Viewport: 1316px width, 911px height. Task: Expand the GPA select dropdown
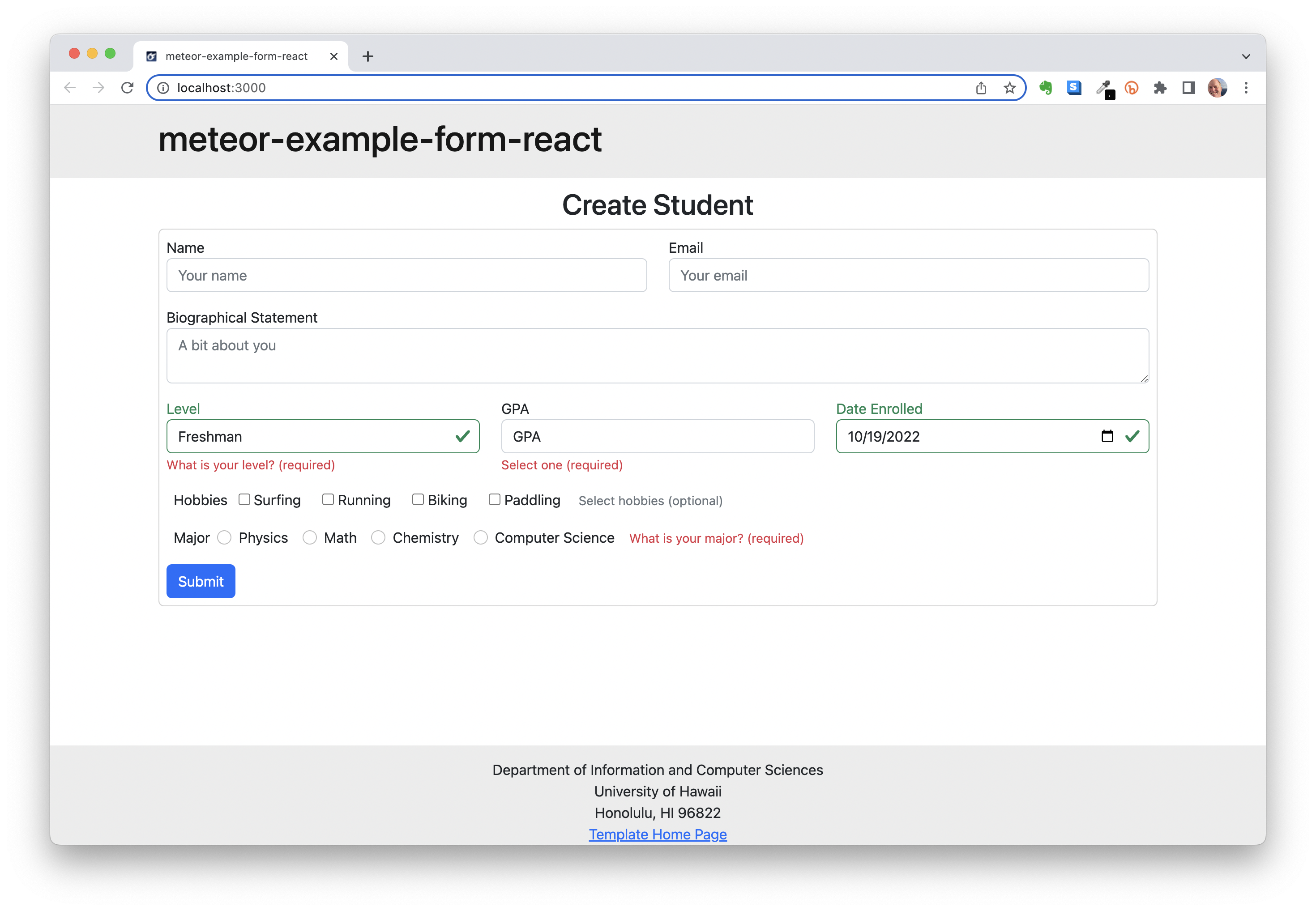tap(657, 437)
